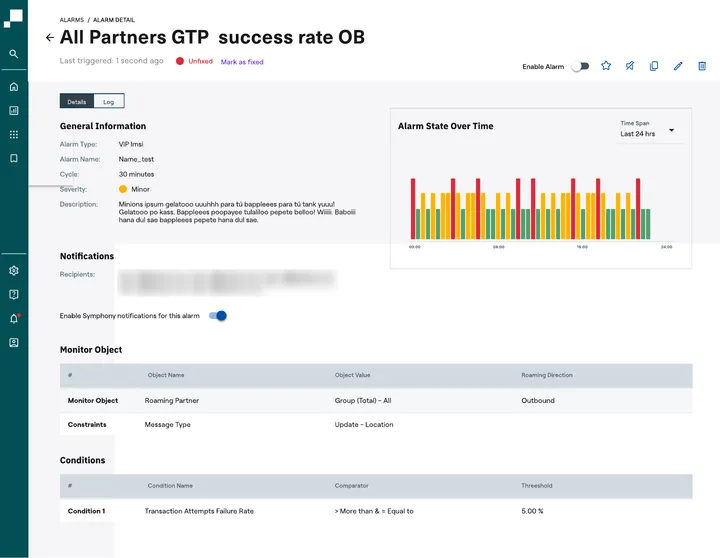Click the Threshold column header
Screen dimensions: 720x558
[537, 485]
